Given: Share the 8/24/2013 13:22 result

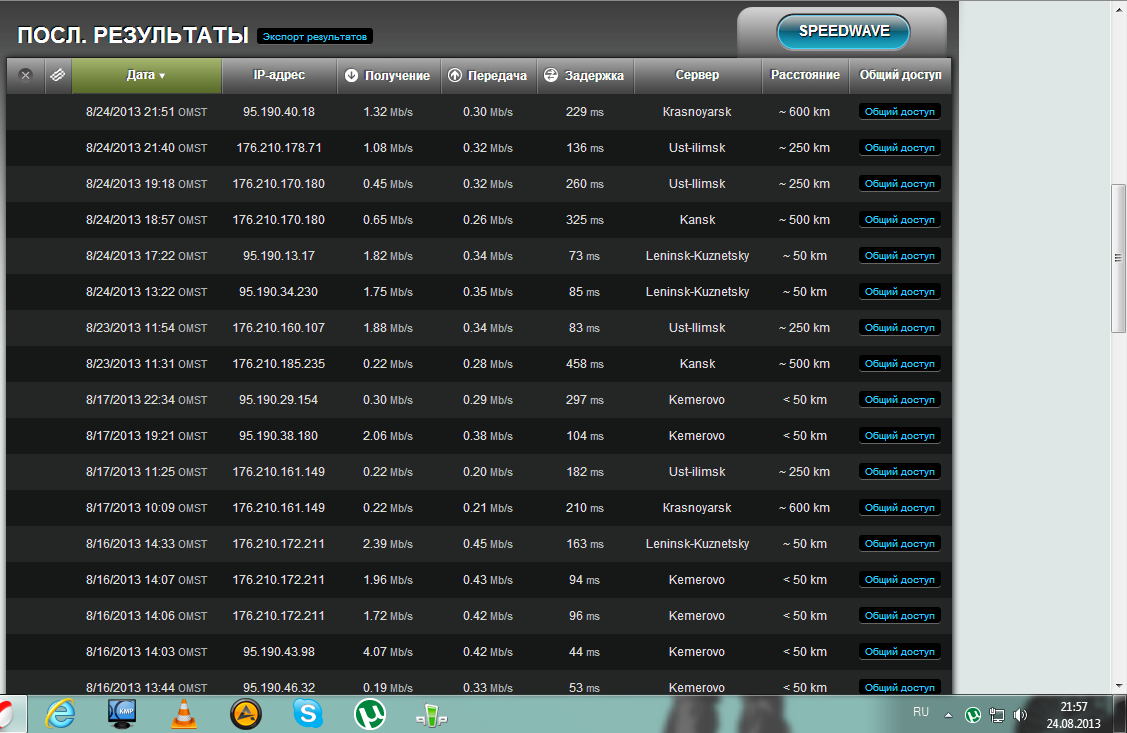Looking at the screenshot, I should coord(900,292).
